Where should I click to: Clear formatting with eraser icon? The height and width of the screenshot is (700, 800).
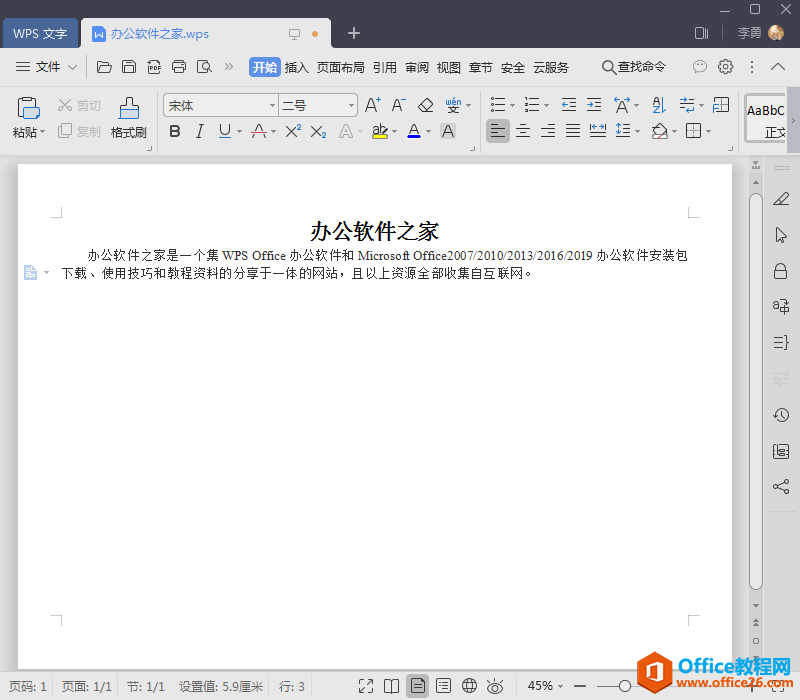tap(425, 105)
